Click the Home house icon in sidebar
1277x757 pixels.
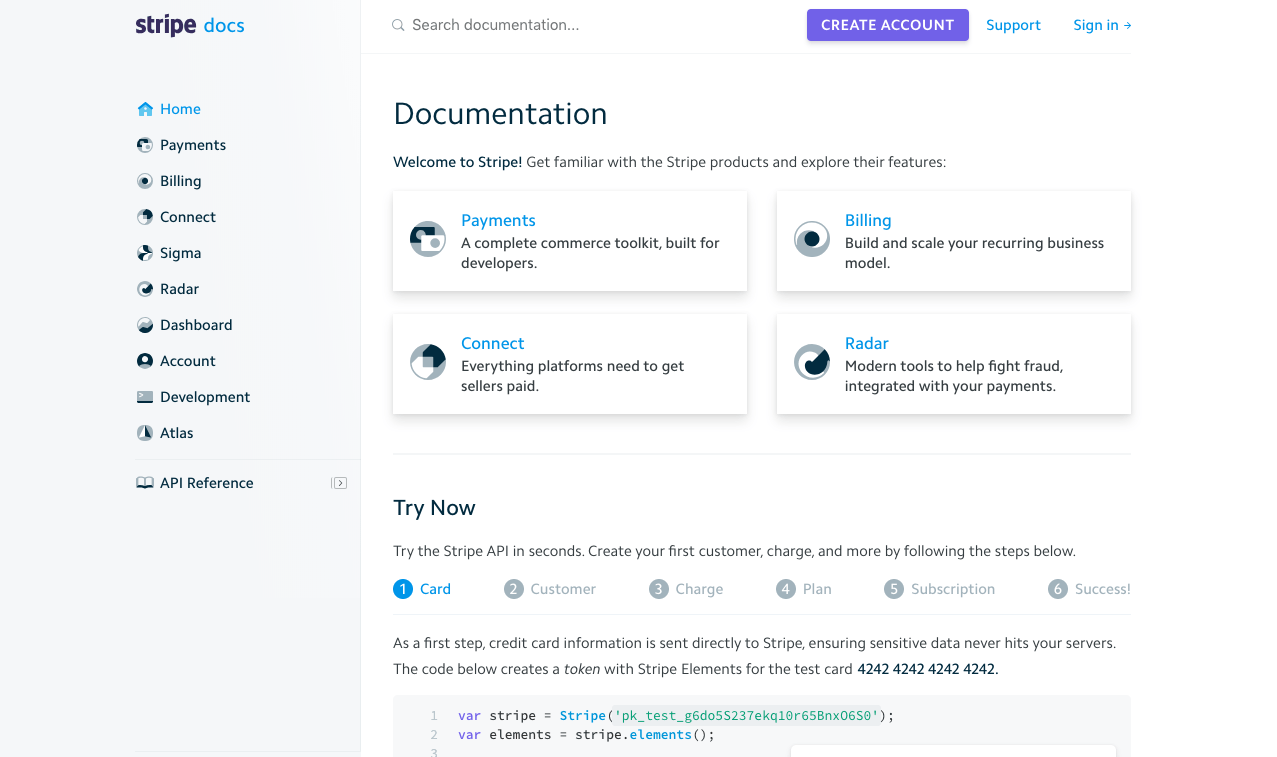(x=145, y=109)
